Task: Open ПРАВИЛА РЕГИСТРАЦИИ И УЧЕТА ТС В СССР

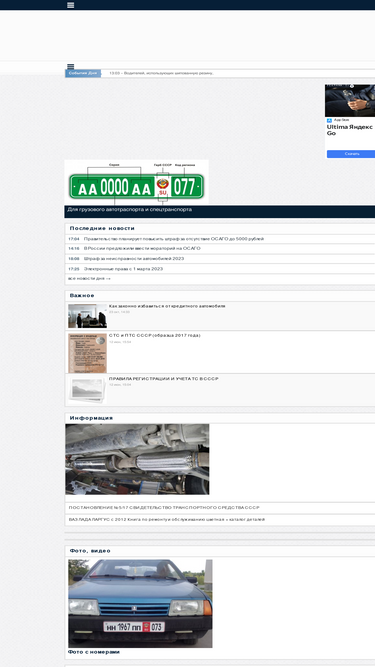Action: click(164, 379)
